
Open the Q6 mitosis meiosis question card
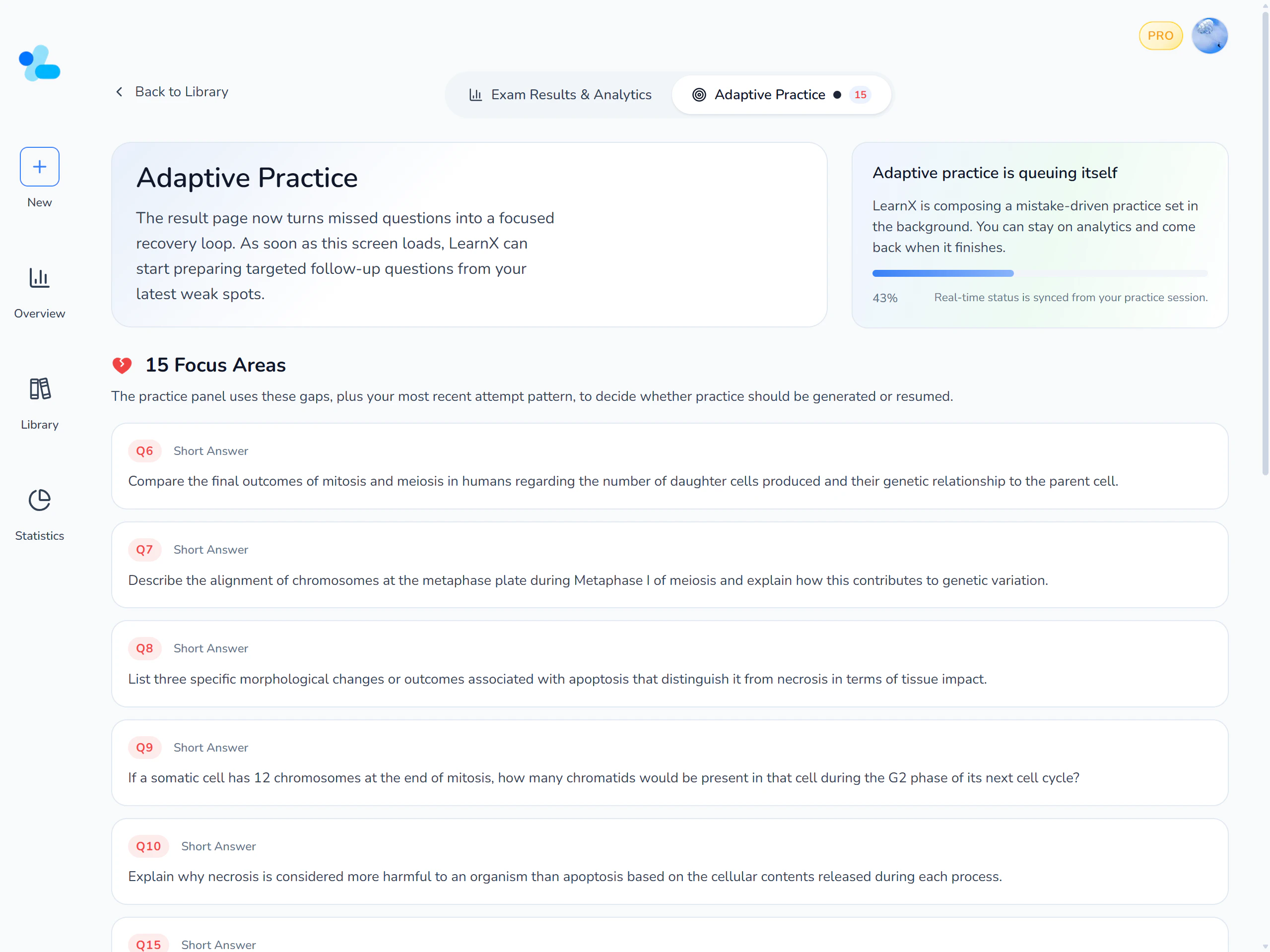(x=669, y=466)
